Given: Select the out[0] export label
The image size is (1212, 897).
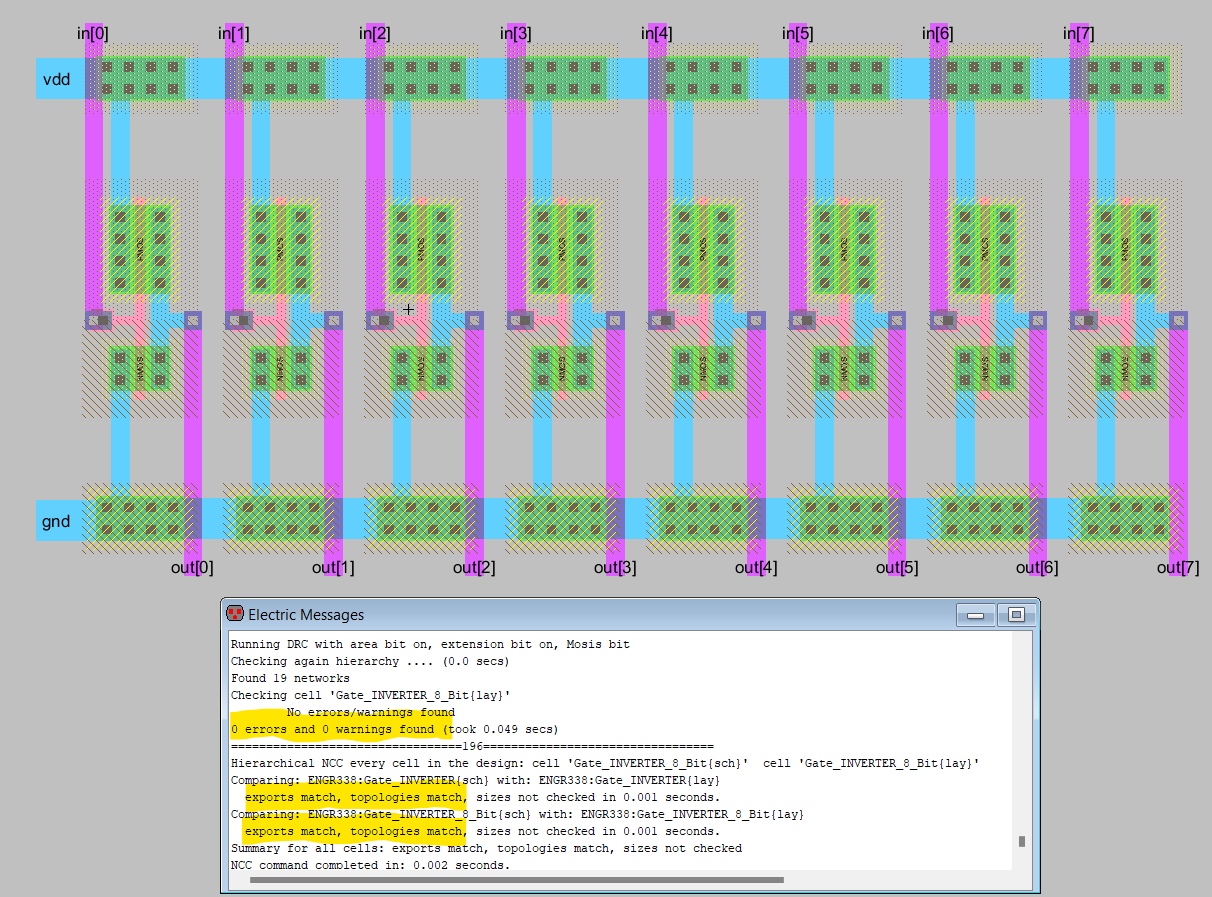Looking at the screenshot, I should pyautogui.click(x=192, y=568).
